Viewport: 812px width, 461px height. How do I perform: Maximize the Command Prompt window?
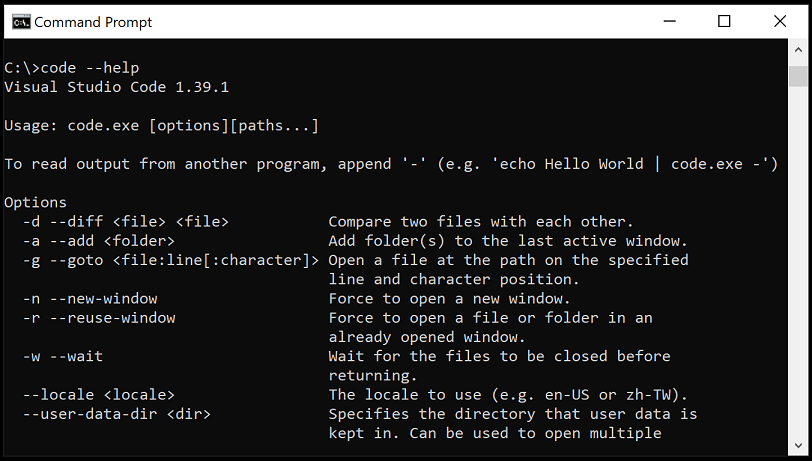(724, 21)
